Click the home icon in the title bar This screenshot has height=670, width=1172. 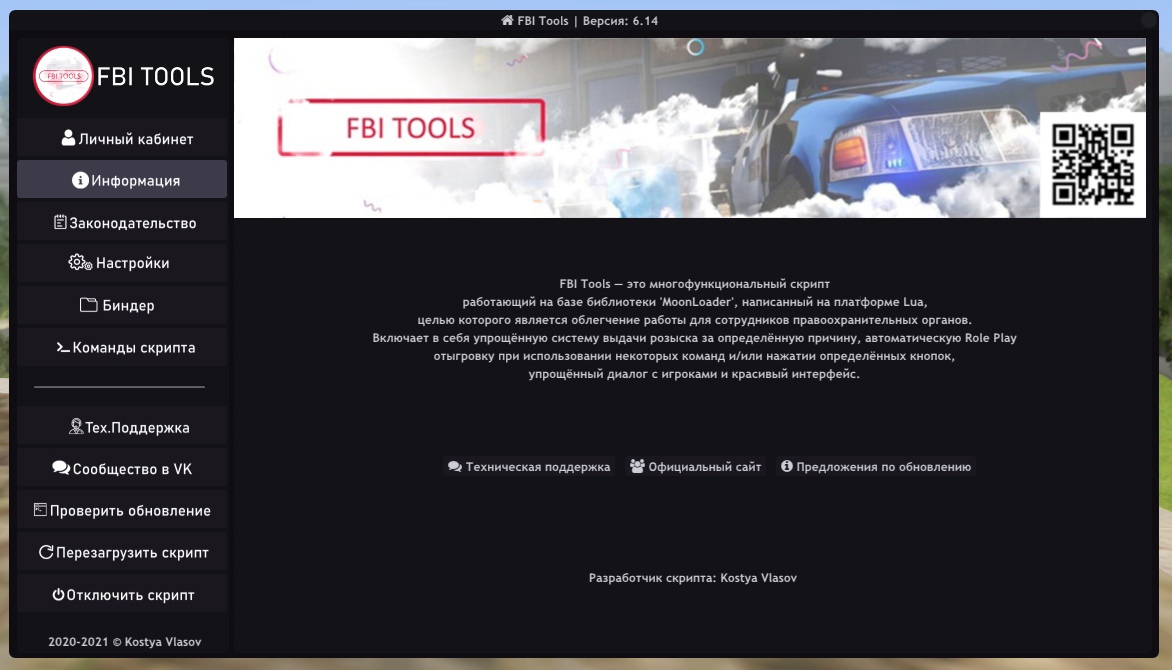pos(508,20)
